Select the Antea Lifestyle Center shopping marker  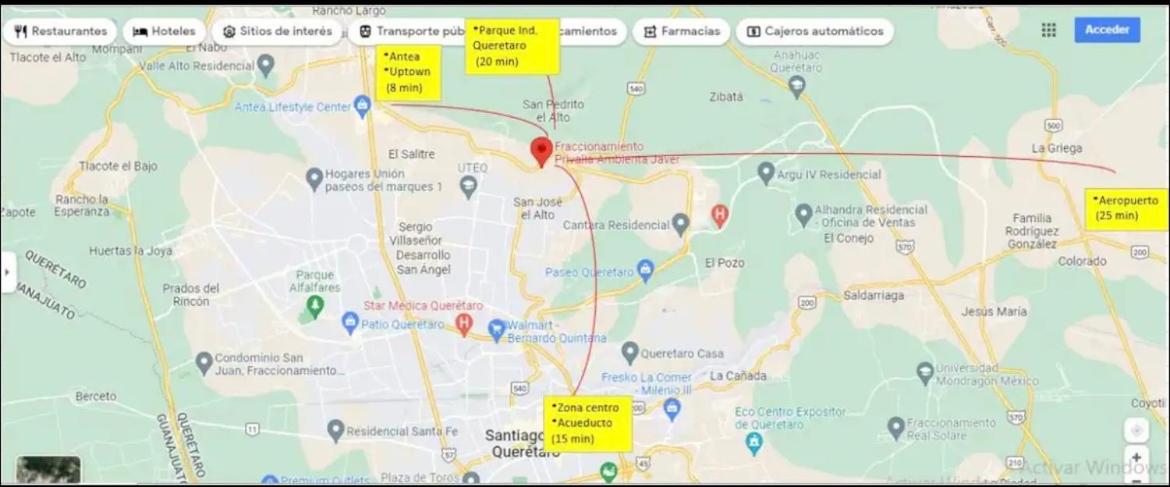363,107
